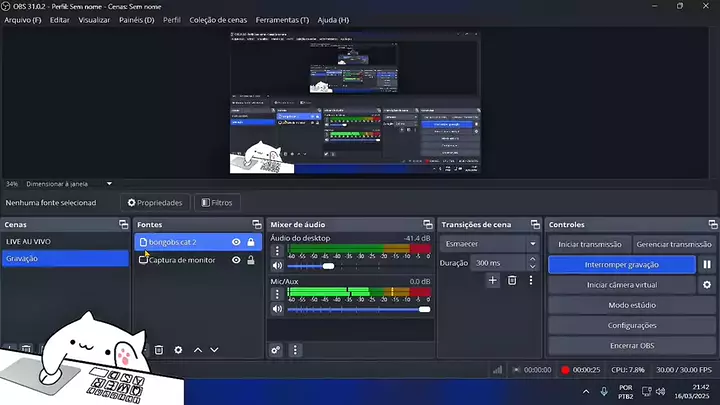Open source properties gear in Fontes toolbar
Image resolution: width=720 pixels, height=405 pixels.
click(x=178, y=350)
